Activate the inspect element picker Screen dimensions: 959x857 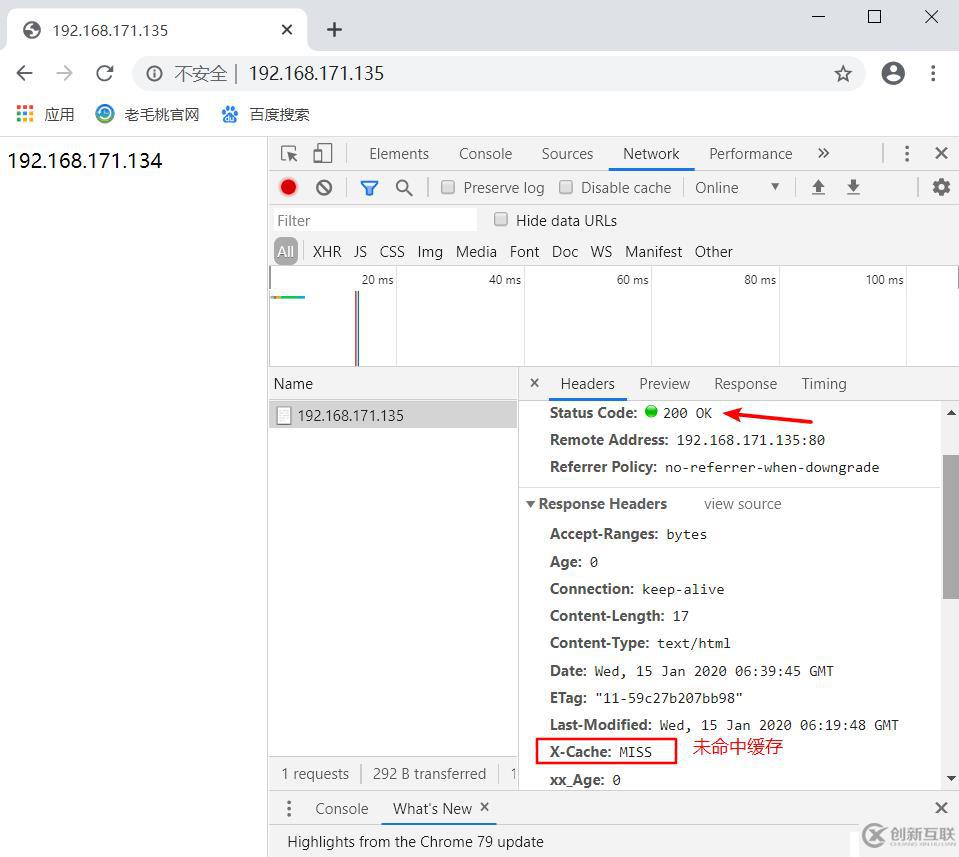click(289, 154)
